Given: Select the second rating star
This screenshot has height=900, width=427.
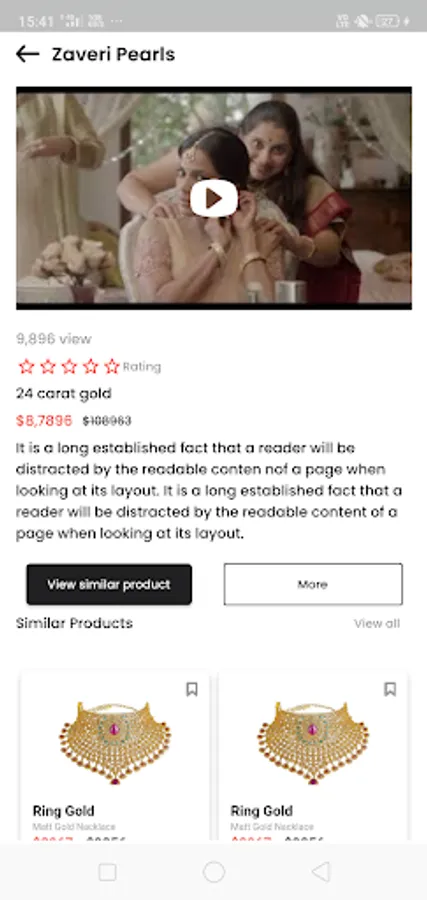Looking at the screenshot, I should [48, 366].
